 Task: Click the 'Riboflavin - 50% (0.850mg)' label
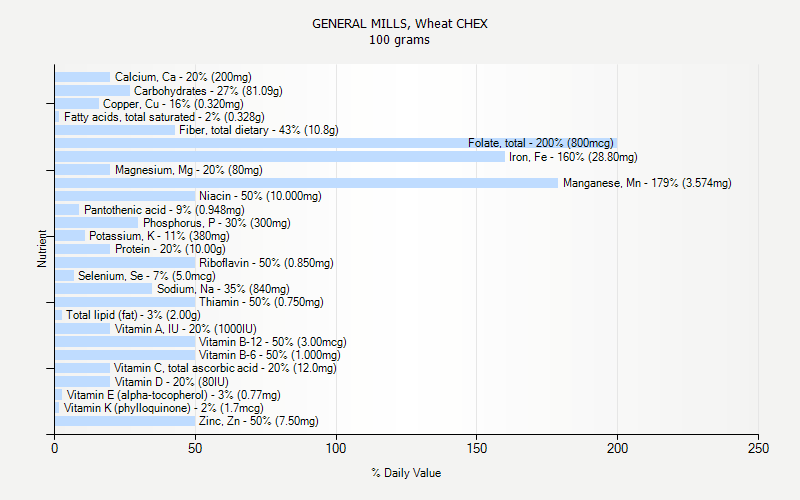tap(266, 263)
